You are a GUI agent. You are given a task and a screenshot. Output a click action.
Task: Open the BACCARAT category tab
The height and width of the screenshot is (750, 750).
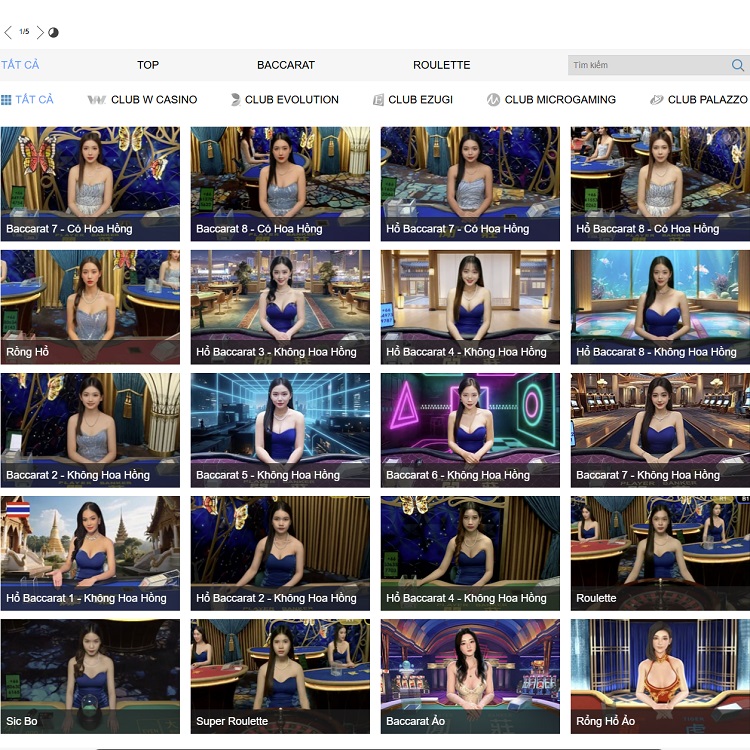286,65
